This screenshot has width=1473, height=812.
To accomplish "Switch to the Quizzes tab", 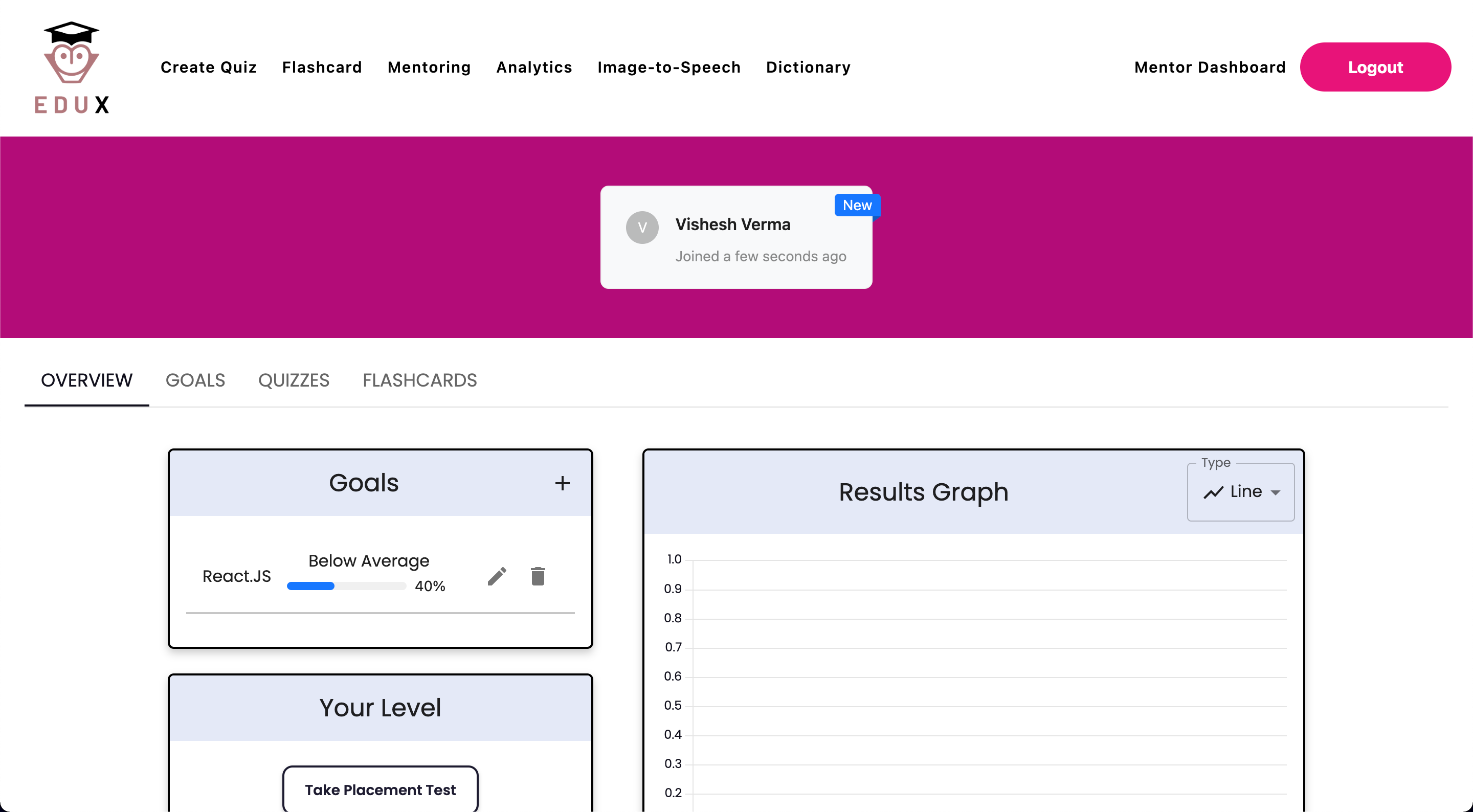I will (x=294, y=380).
